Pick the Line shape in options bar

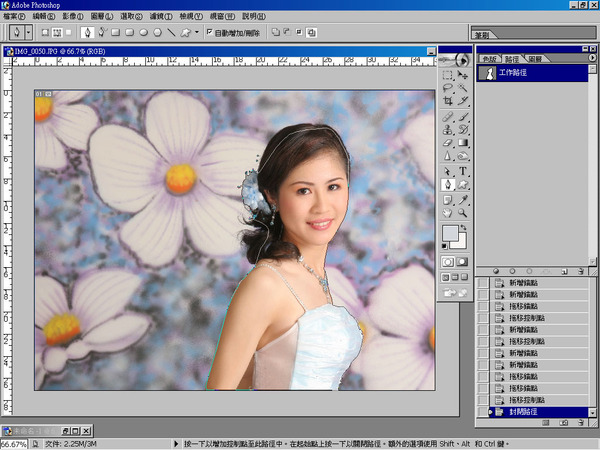pyautogui.click(x=172, y=32)
